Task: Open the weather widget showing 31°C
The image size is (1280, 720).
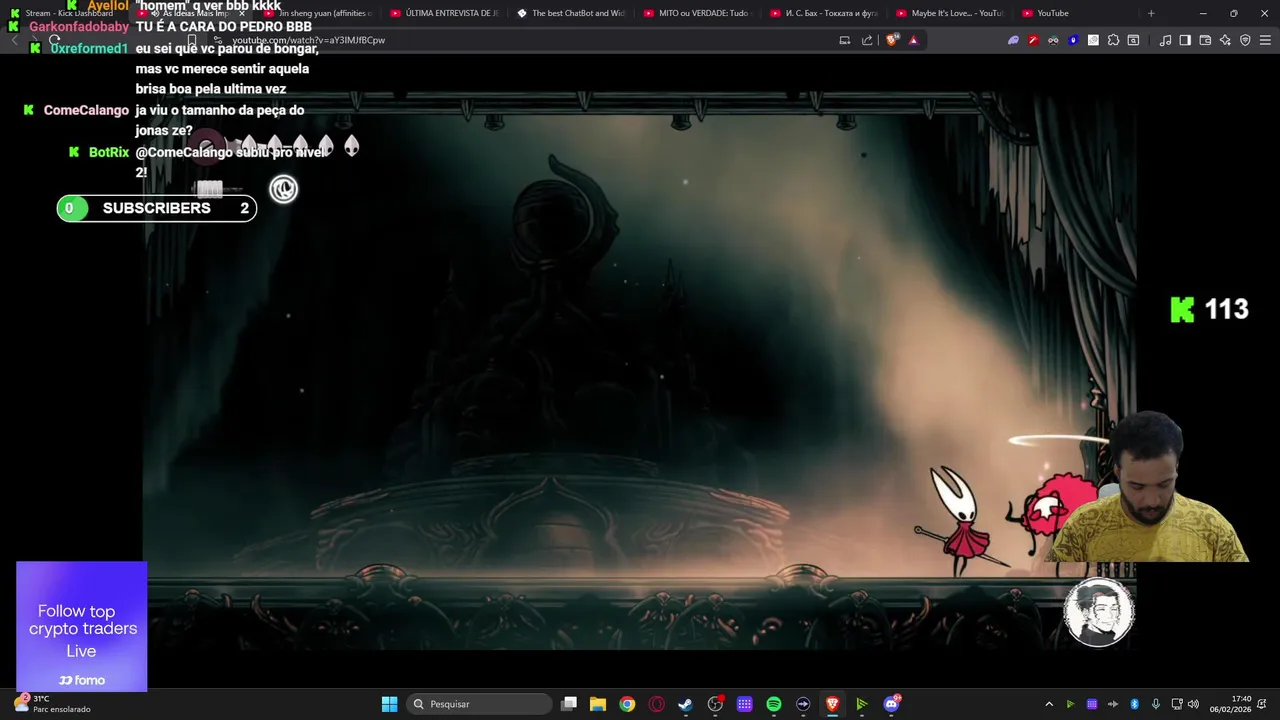Action: click(52, 704)
